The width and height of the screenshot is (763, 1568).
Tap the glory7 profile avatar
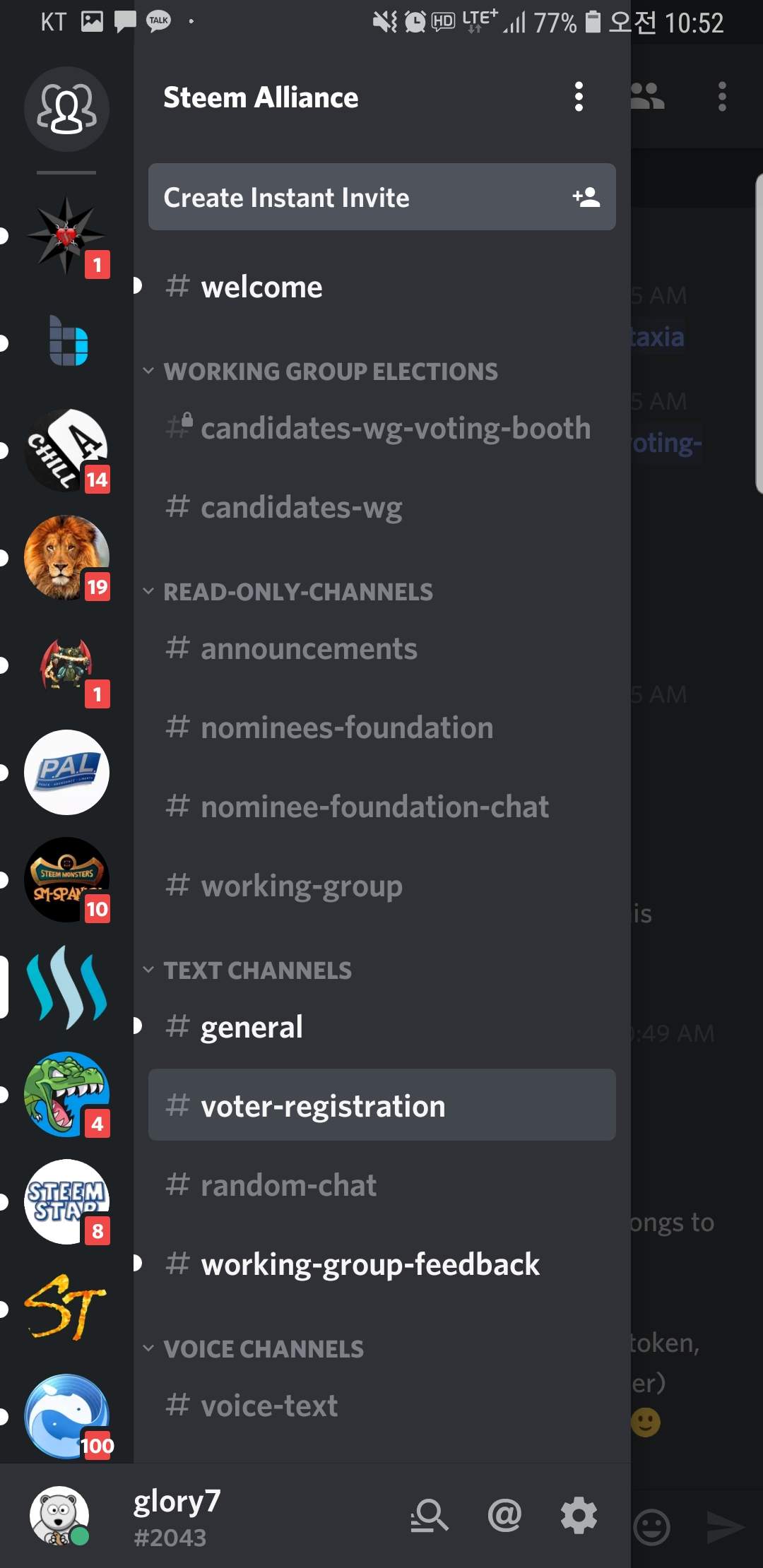pyautogui.click(x=59, y=1516)
